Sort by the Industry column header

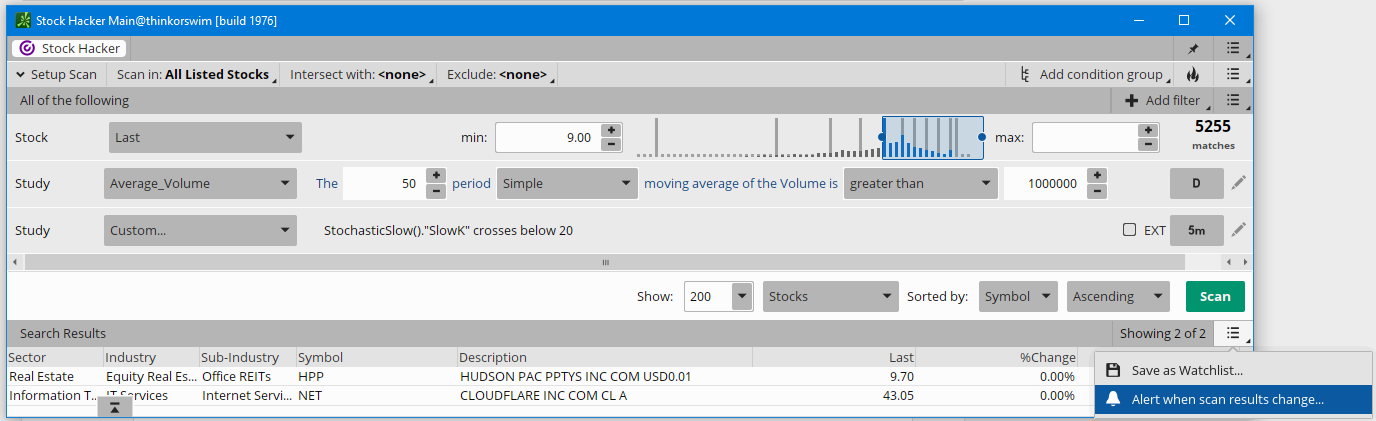coord(151,357)
